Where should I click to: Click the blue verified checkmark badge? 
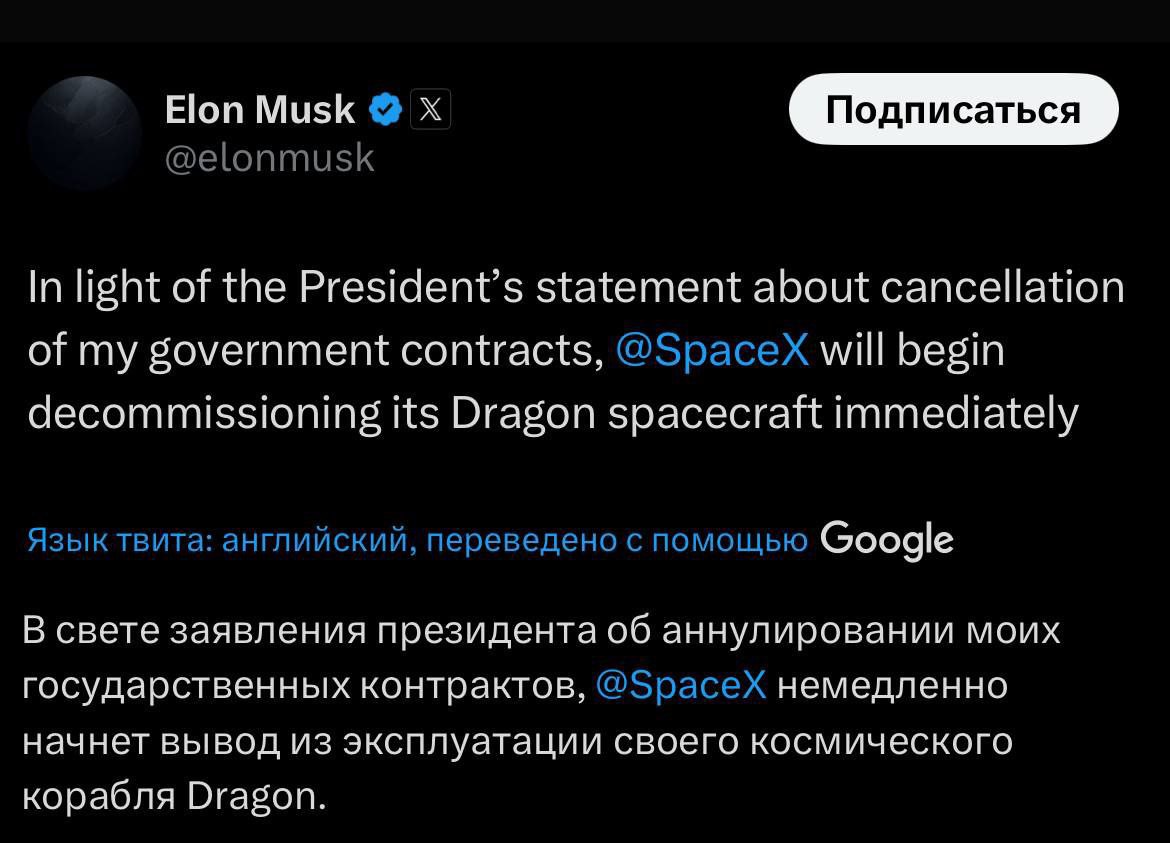(385, 109)
